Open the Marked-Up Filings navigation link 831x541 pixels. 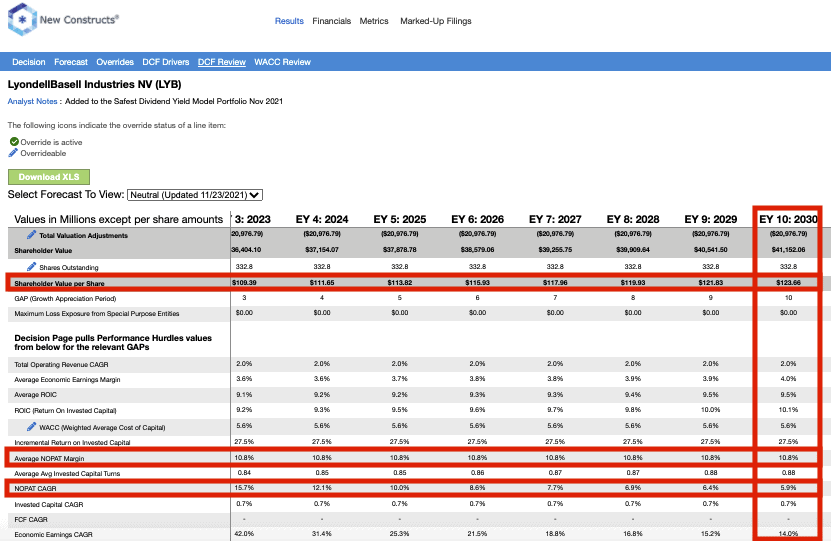(436, 21)
